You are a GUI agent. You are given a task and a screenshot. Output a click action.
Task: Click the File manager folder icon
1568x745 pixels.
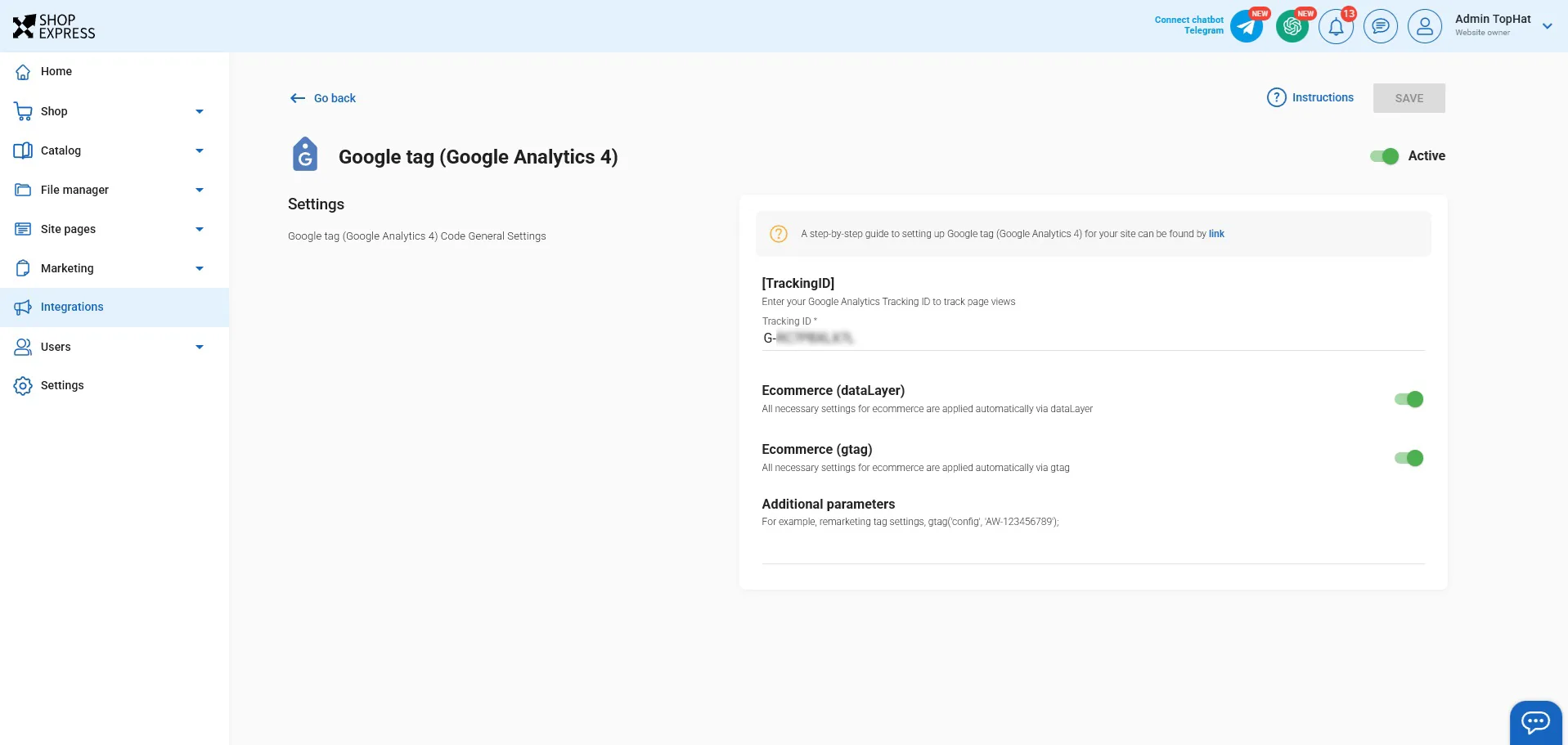click(x=23, y=190)
